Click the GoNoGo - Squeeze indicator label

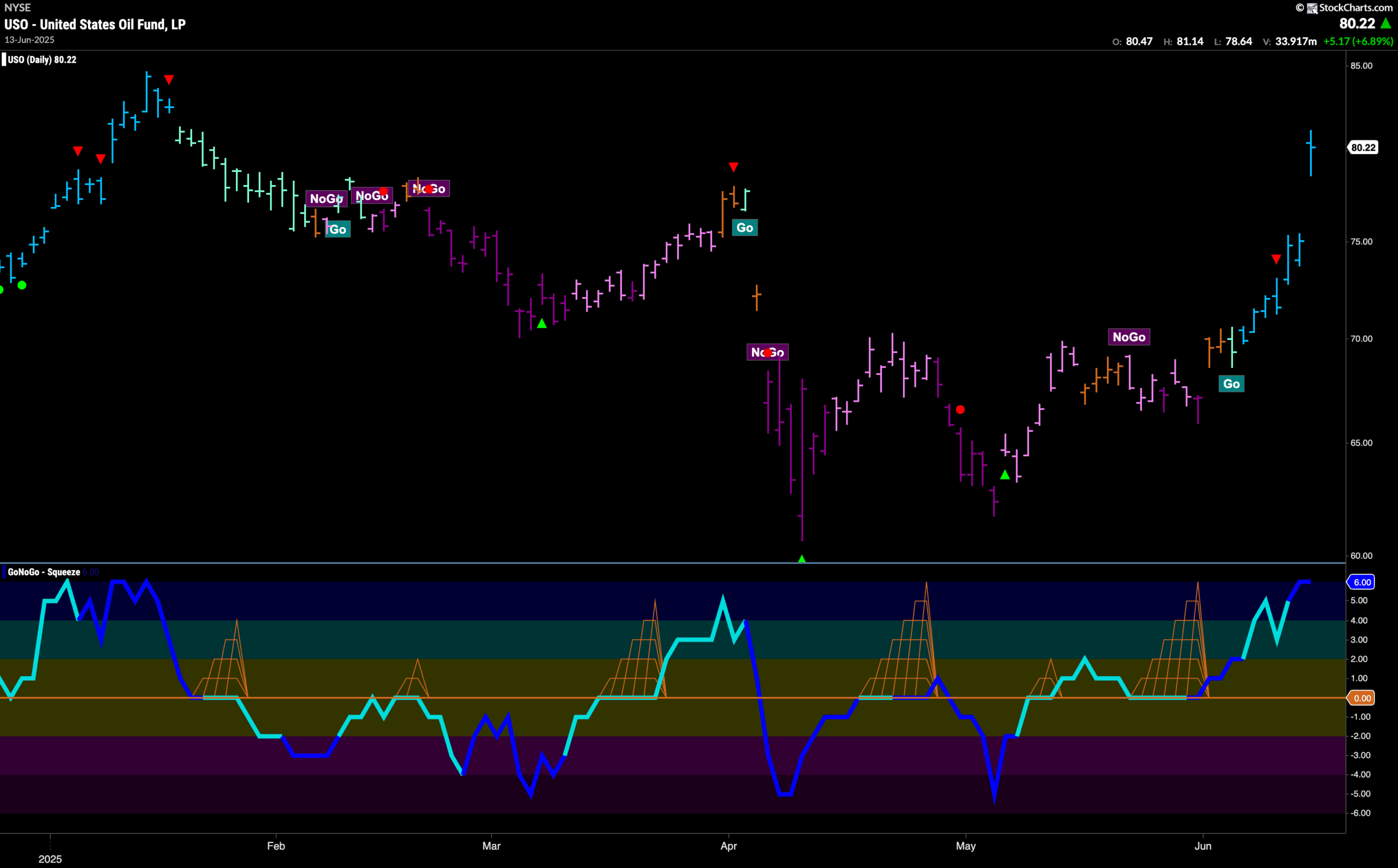pos(44,572)
